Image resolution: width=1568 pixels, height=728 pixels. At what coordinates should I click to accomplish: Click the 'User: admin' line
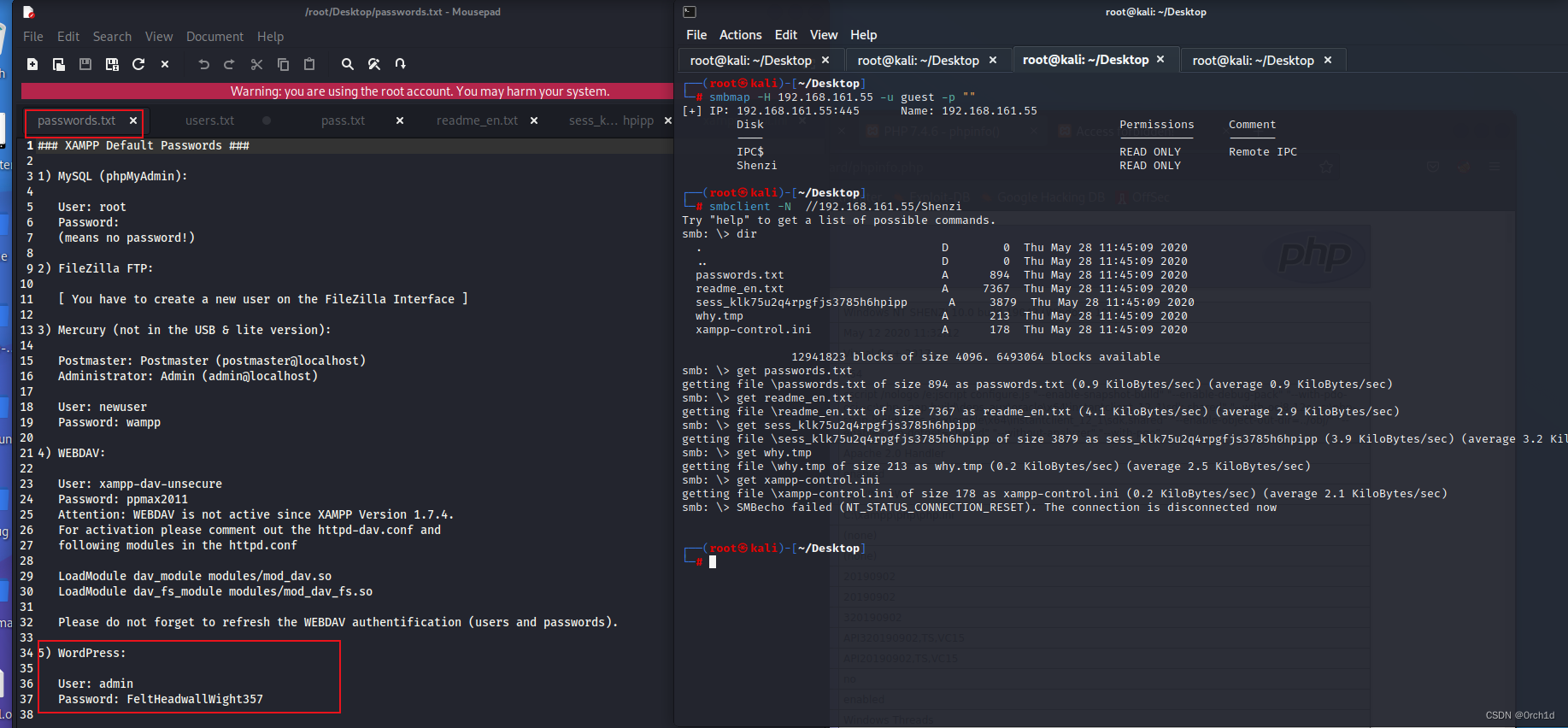pos(96,684)
